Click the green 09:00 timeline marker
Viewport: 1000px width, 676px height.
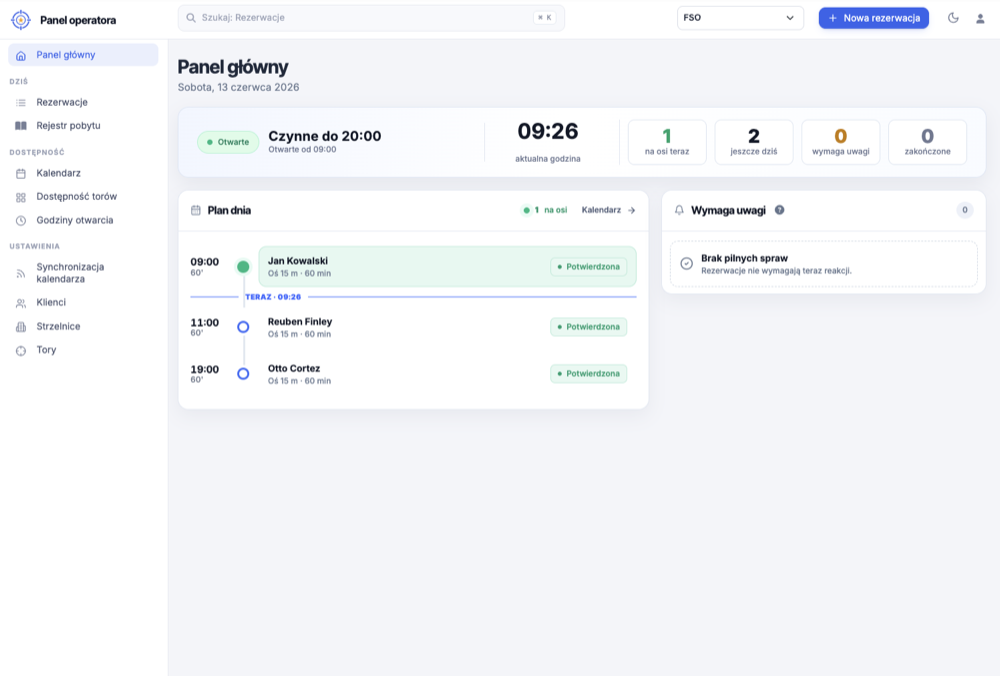click(x=243, y=267)
